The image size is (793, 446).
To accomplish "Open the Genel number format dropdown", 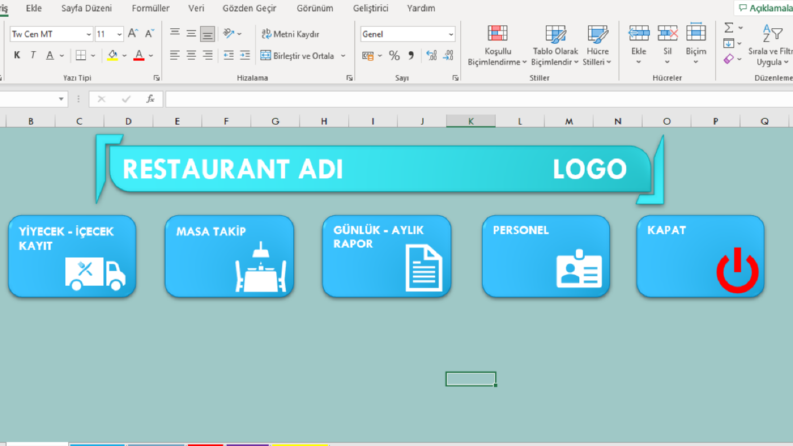I will (x=451, y=34).
